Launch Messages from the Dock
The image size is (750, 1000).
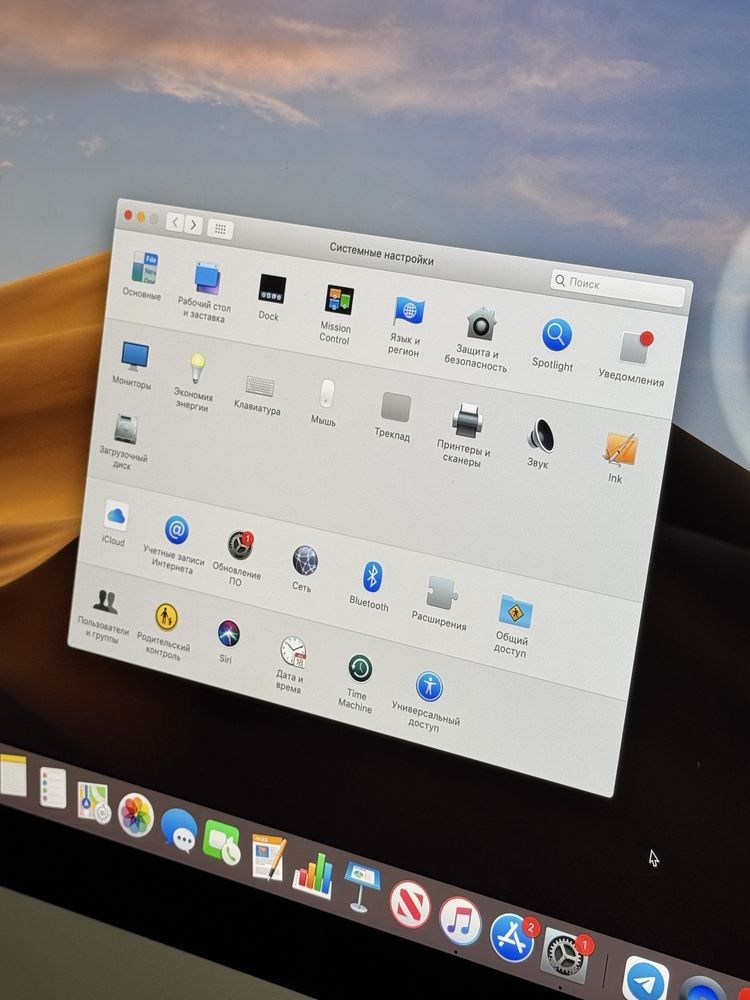(x=179, y=830)
